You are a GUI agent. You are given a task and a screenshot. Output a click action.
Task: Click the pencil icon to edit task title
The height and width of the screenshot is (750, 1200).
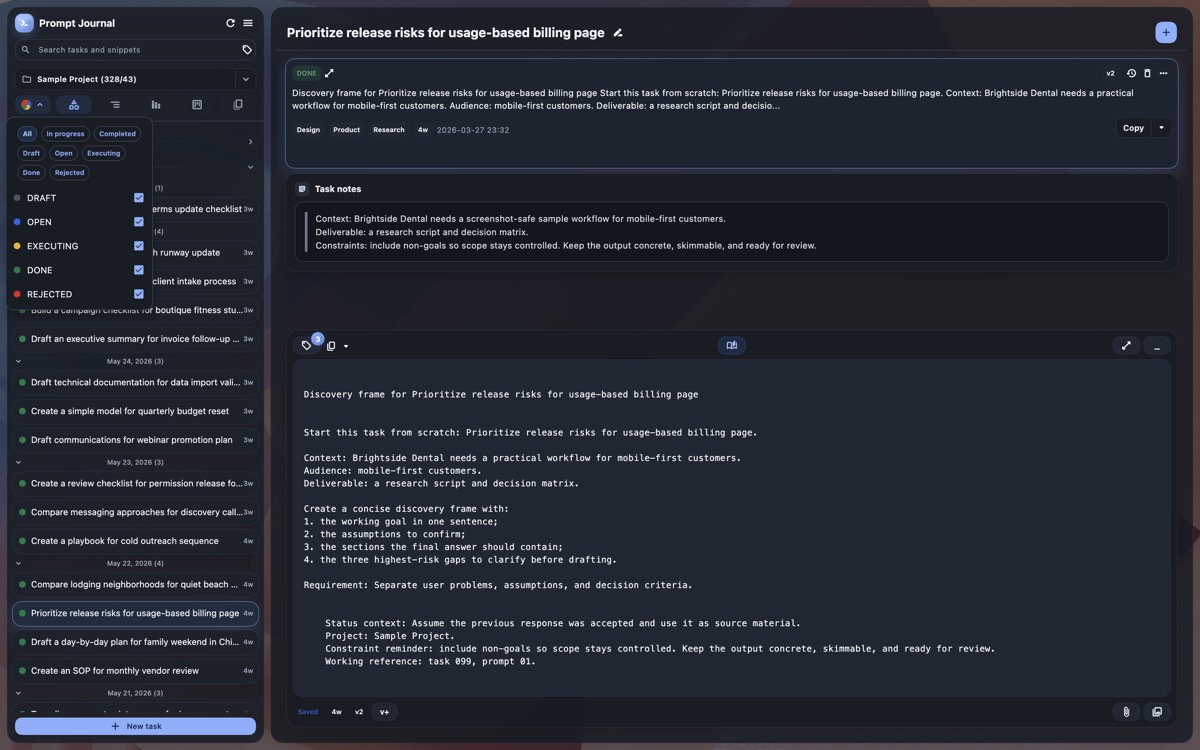pos(618,33)
